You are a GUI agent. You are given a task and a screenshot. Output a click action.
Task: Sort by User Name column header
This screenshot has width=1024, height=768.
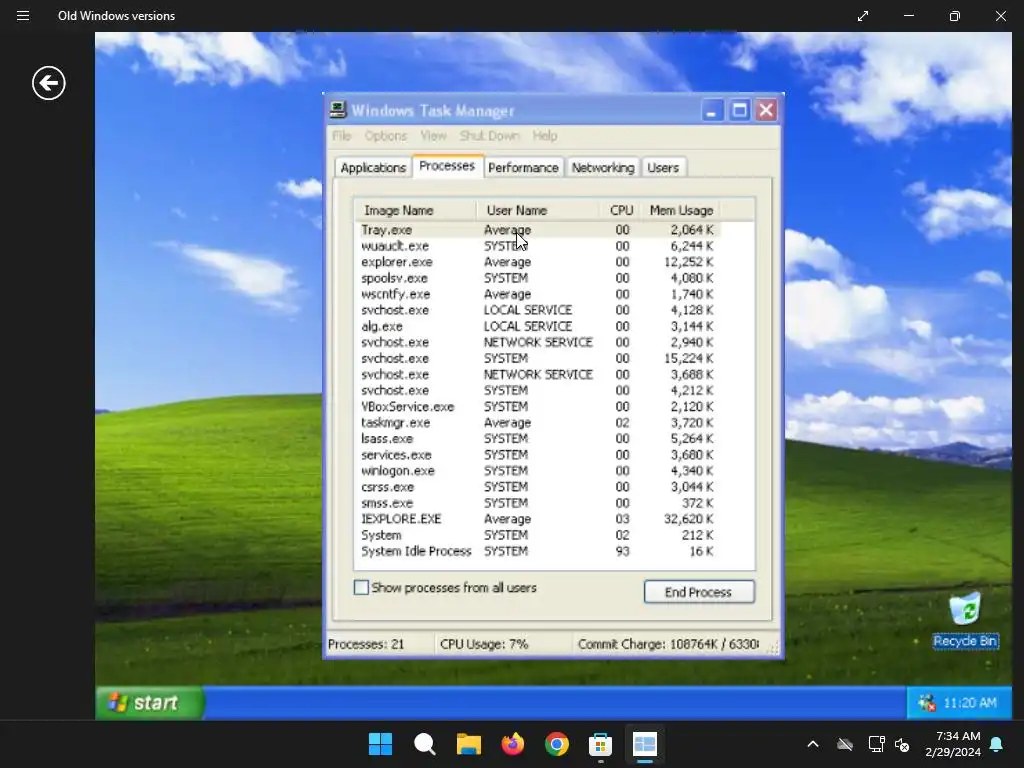537,210
